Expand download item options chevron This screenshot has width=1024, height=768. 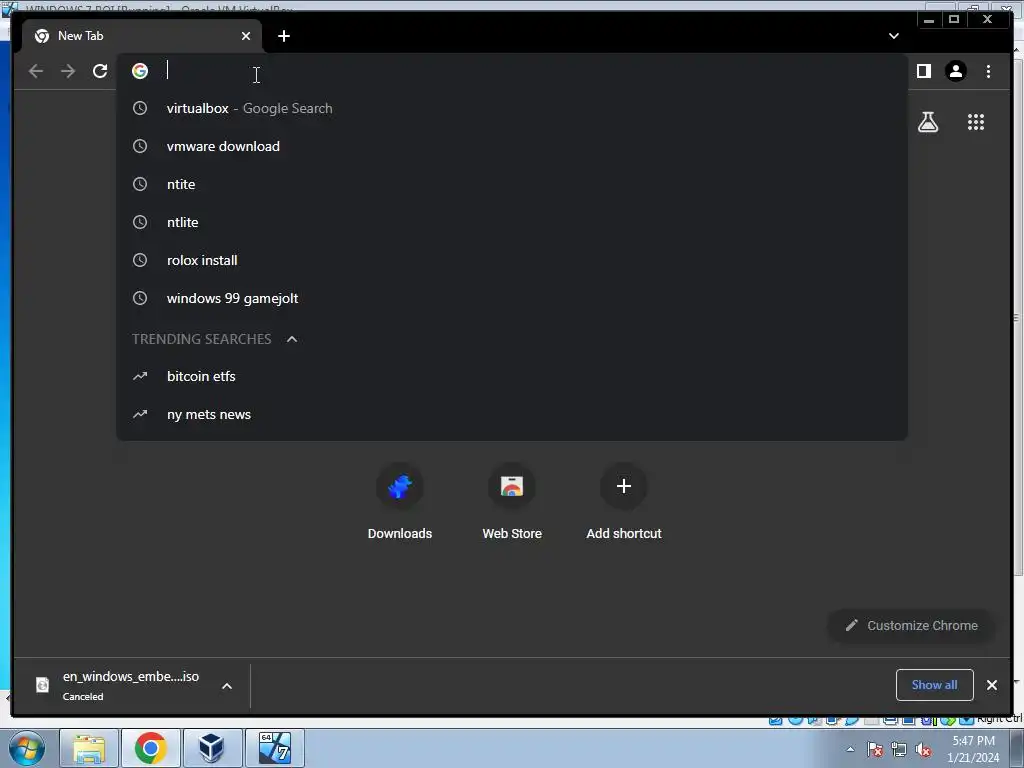pos(227,686)
